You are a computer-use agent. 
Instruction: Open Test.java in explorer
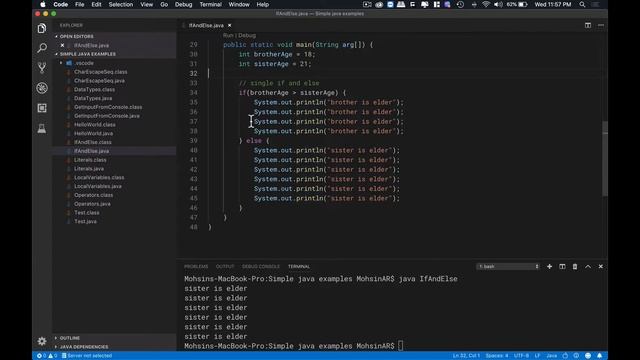click(85, 222)
